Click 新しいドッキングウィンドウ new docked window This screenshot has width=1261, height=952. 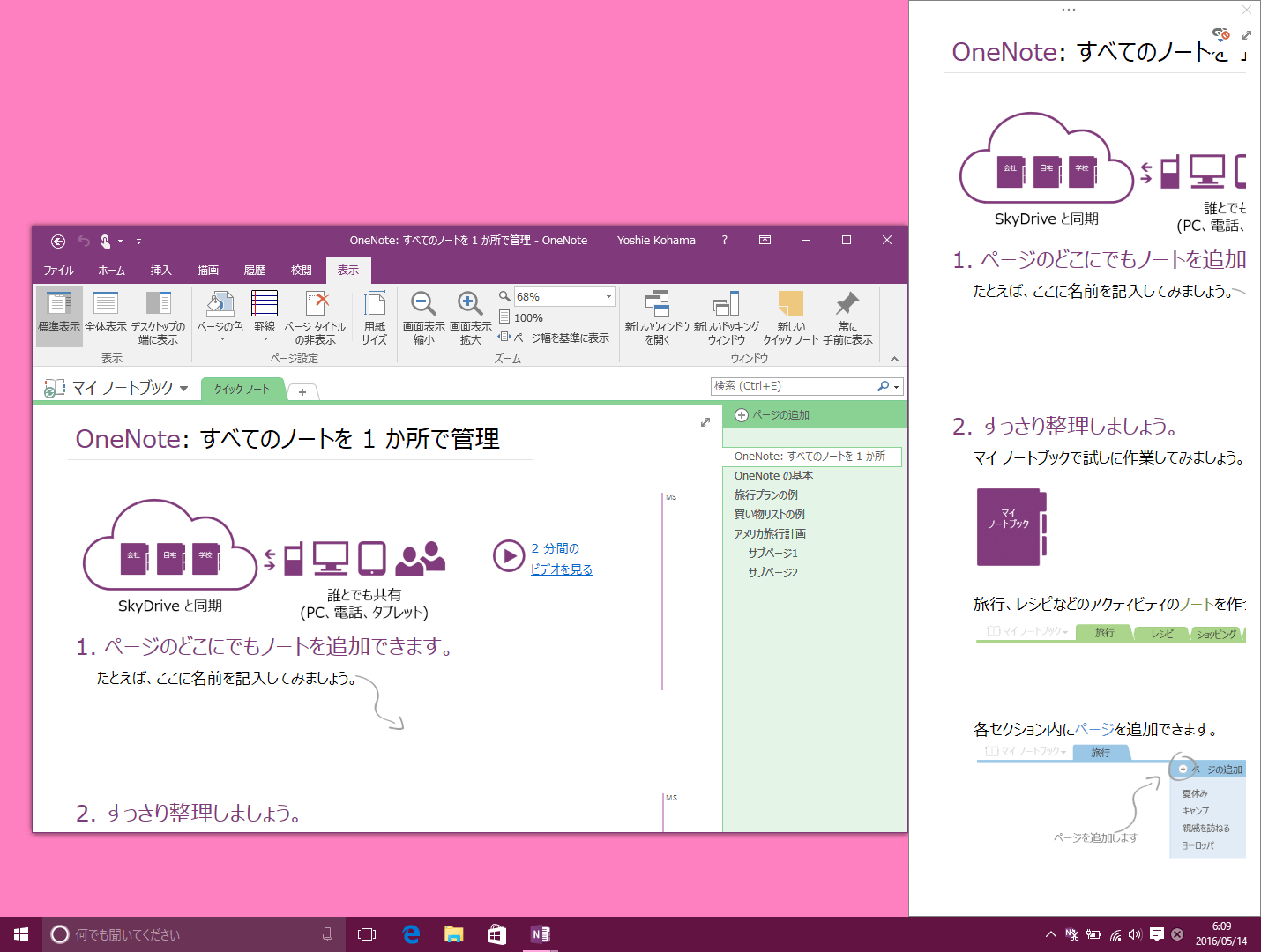pyautogui.click(x=726, y=316)
